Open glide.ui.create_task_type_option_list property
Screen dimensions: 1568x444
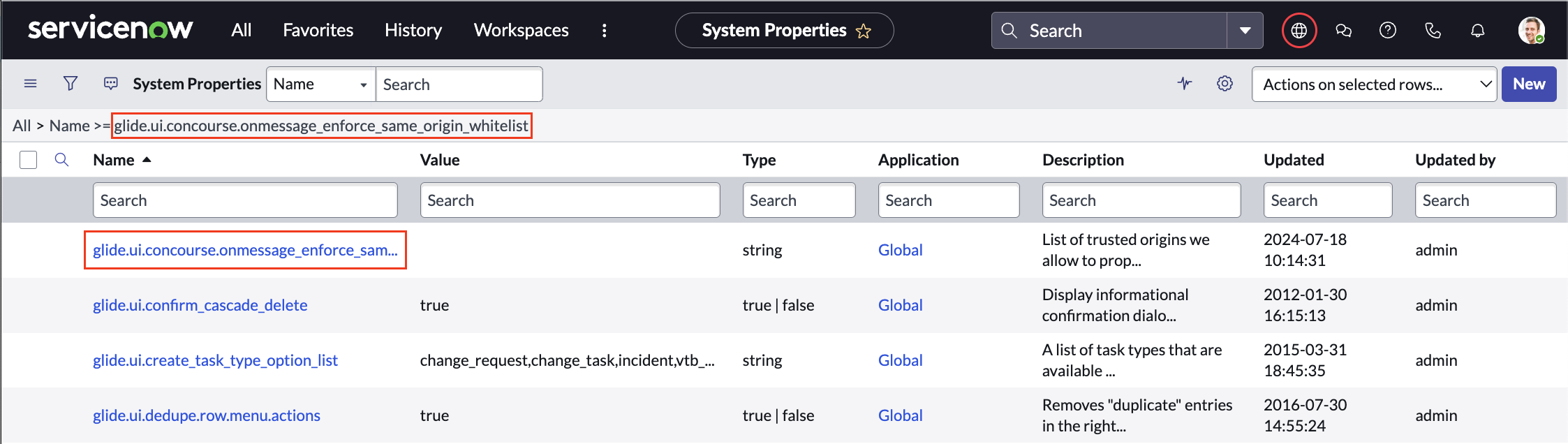pyautogui.click(x=215, y=360)
